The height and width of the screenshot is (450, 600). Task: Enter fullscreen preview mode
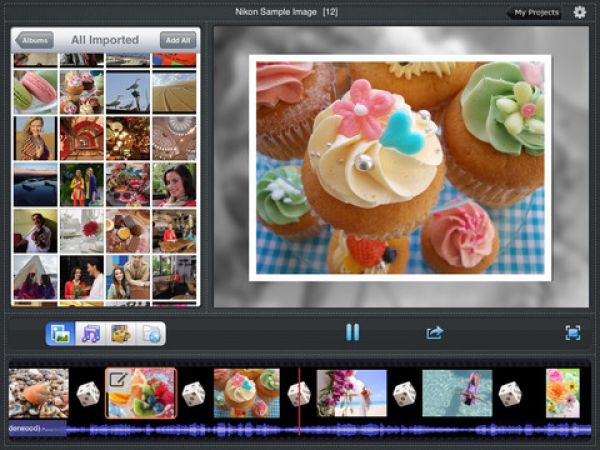pos(573,333)
